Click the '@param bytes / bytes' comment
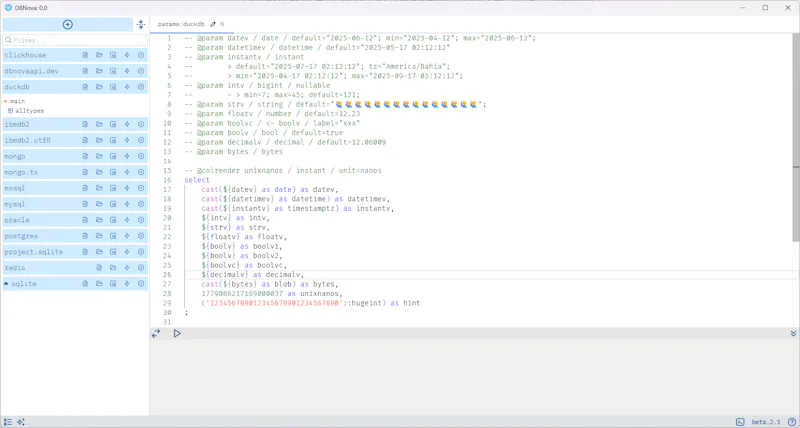Screen dimensions: 800x428 coord(234,152)
